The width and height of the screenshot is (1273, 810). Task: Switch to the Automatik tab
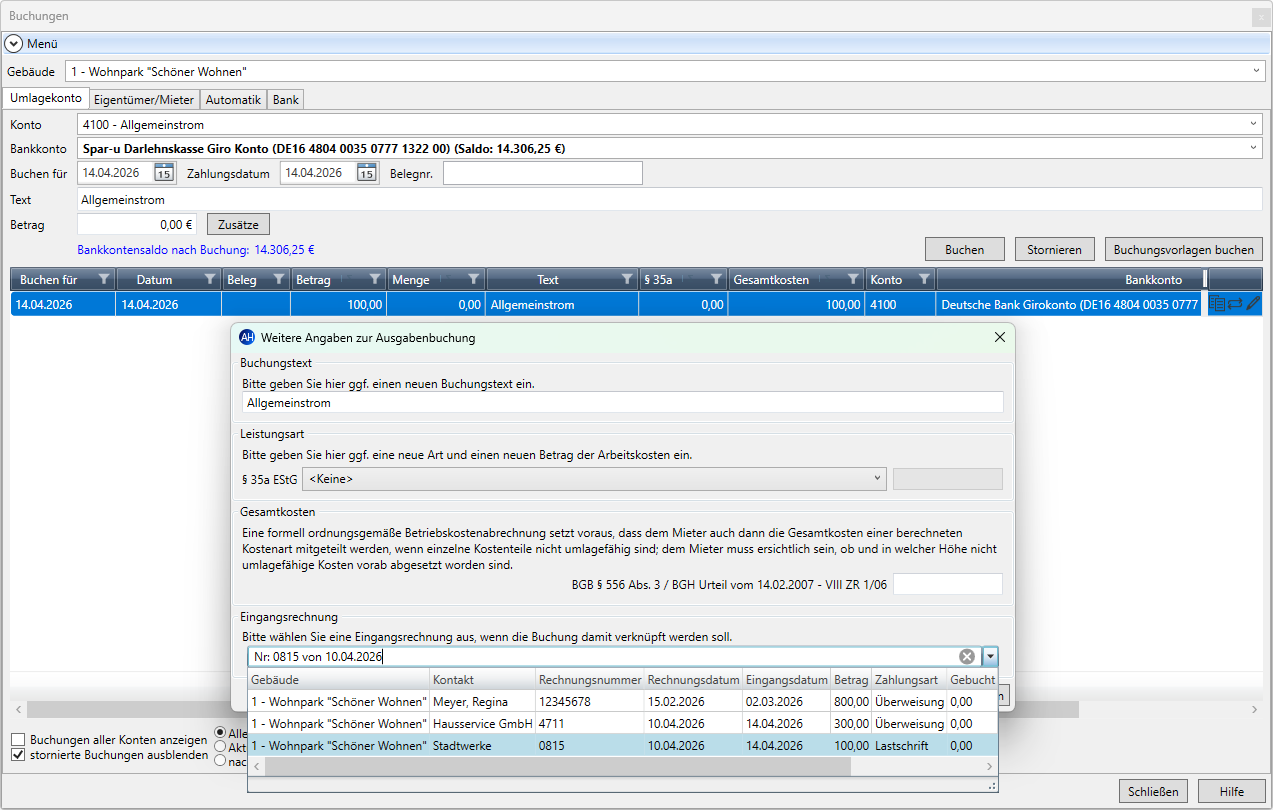(233, 100)
